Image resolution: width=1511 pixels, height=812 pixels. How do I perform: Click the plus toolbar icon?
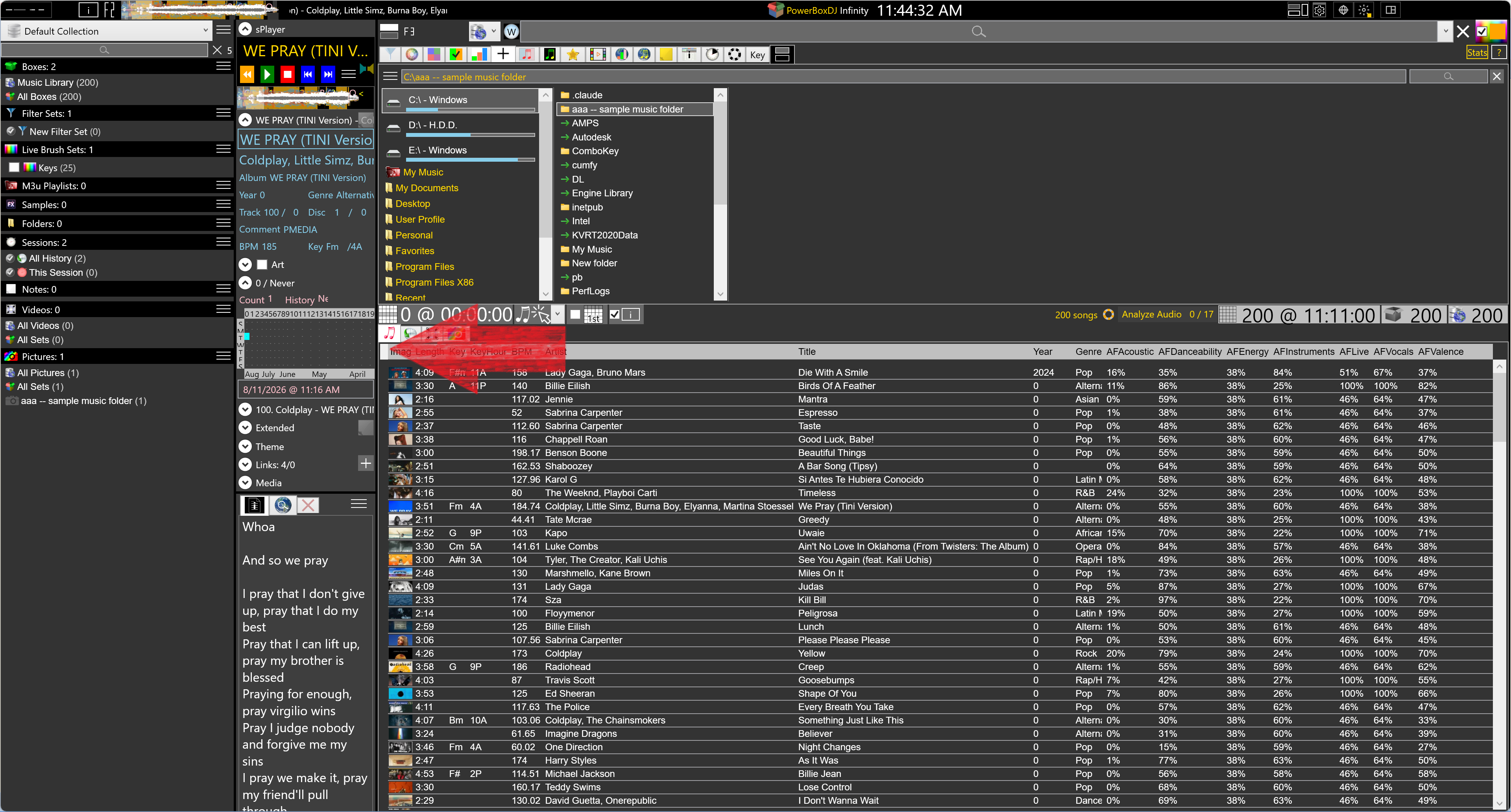point(503,55)
